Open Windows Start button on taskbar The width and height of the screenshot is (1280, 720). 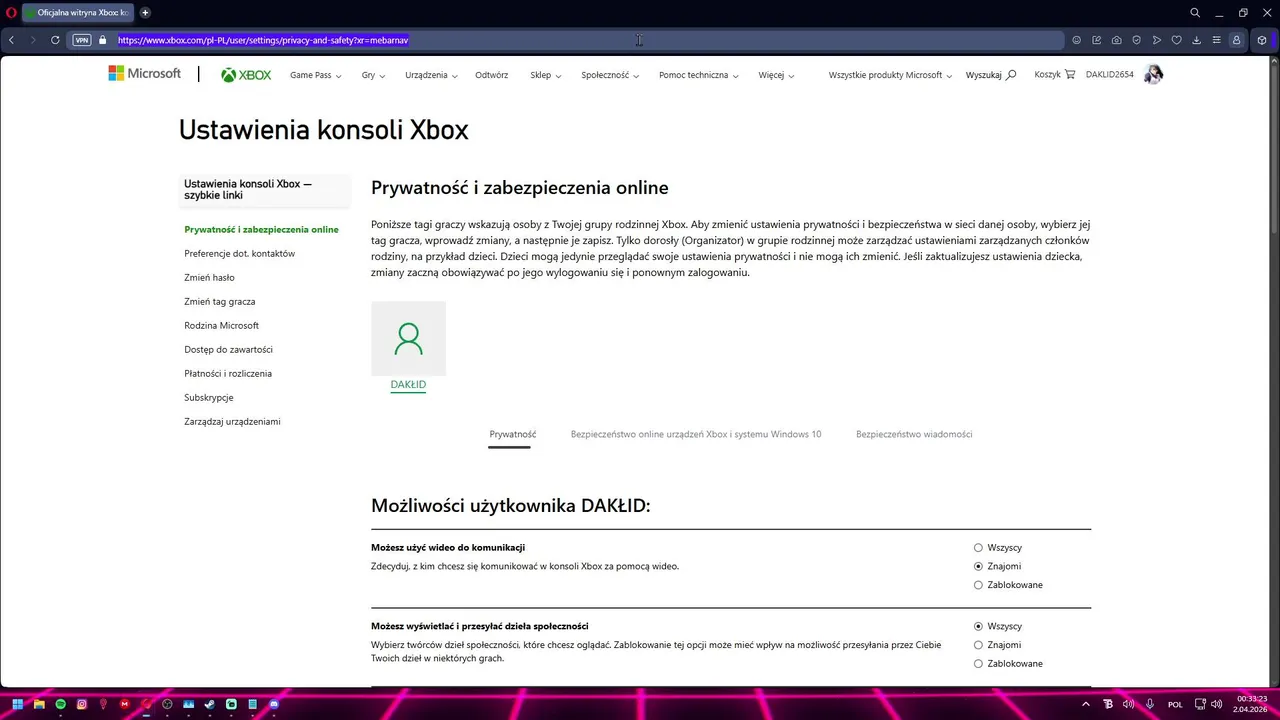(x=17, y=704)
